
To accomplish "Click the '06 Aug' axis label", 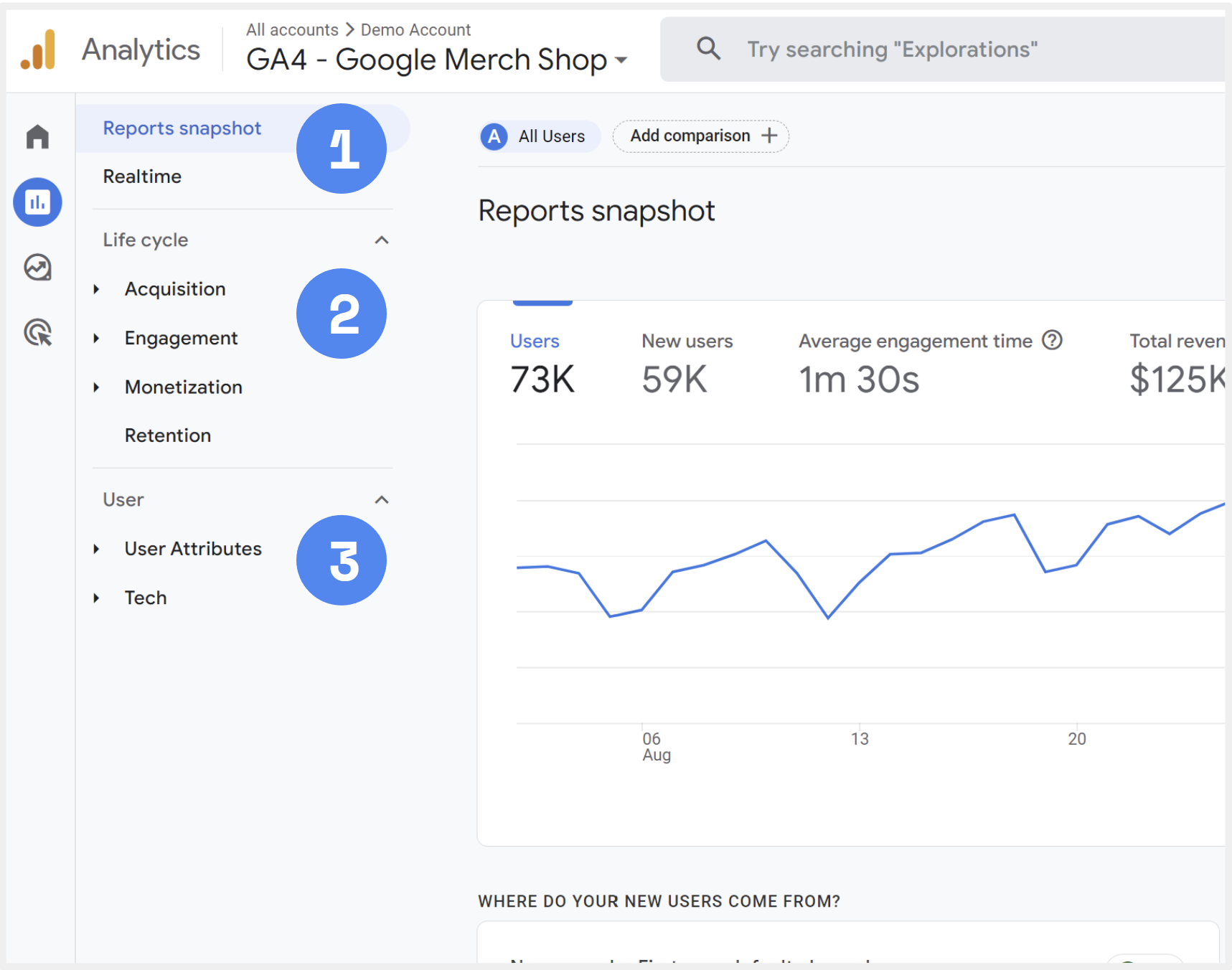I will click(657, 746).
